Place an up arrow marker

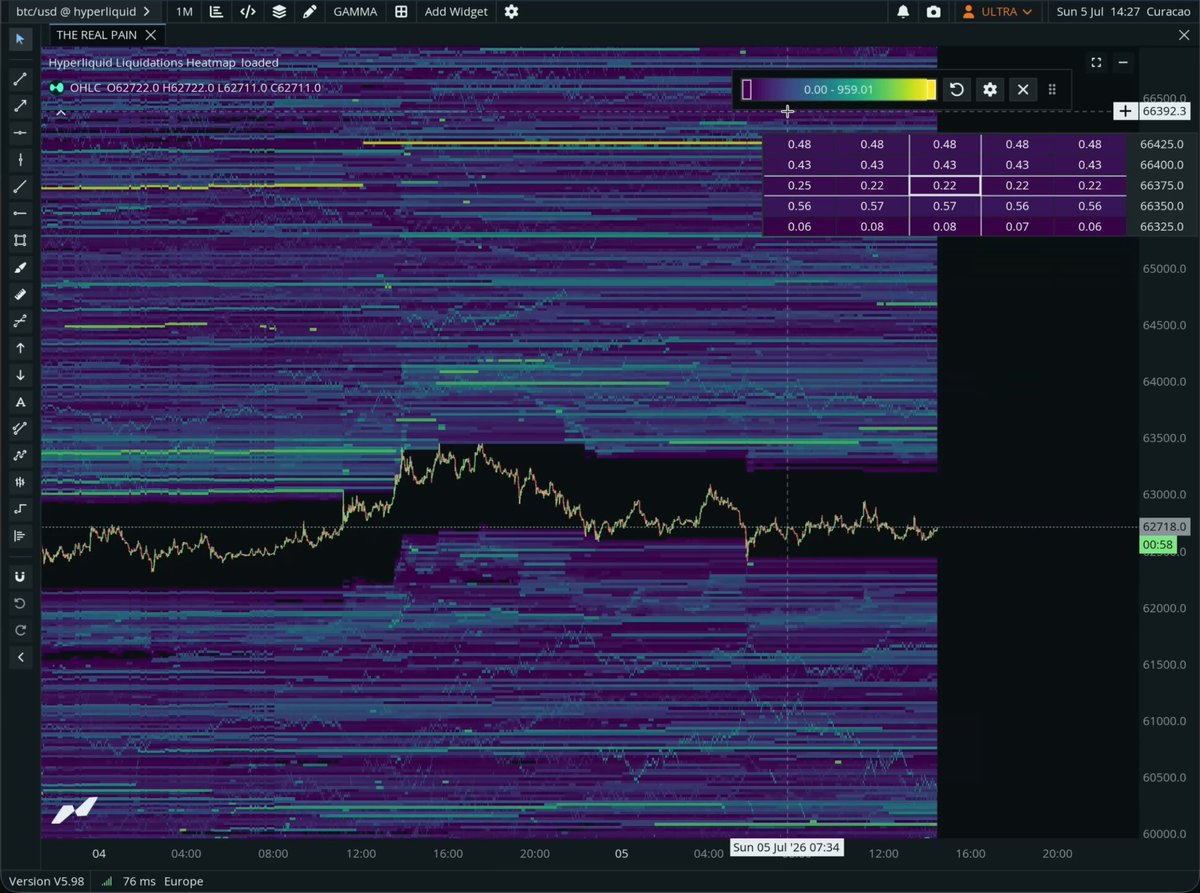pos(20,348)
